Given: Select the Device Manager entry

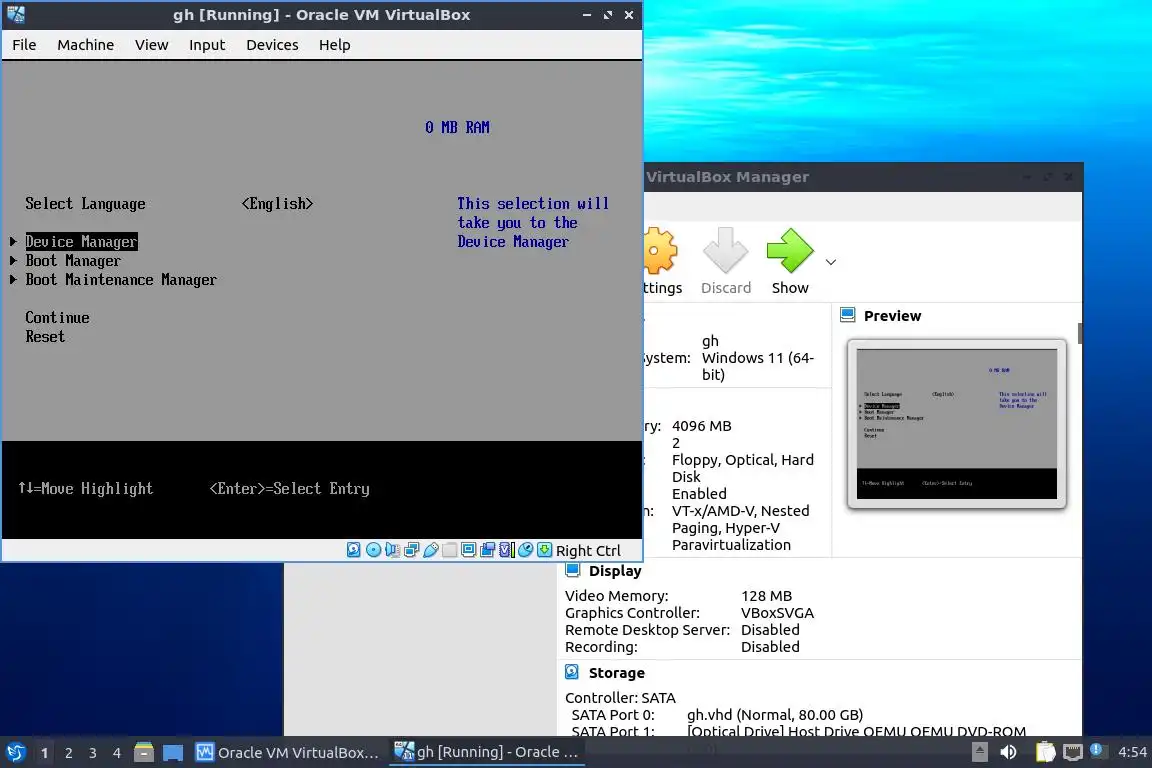Looking at the screenshot, I should (x=82, y=242).
